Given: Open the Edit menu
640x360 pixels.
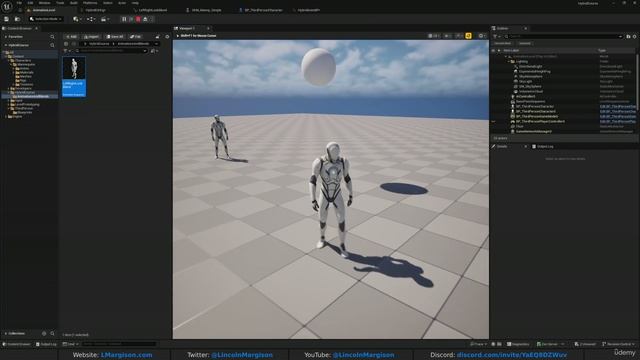Looking at the screenshot, I should (30, 3).
